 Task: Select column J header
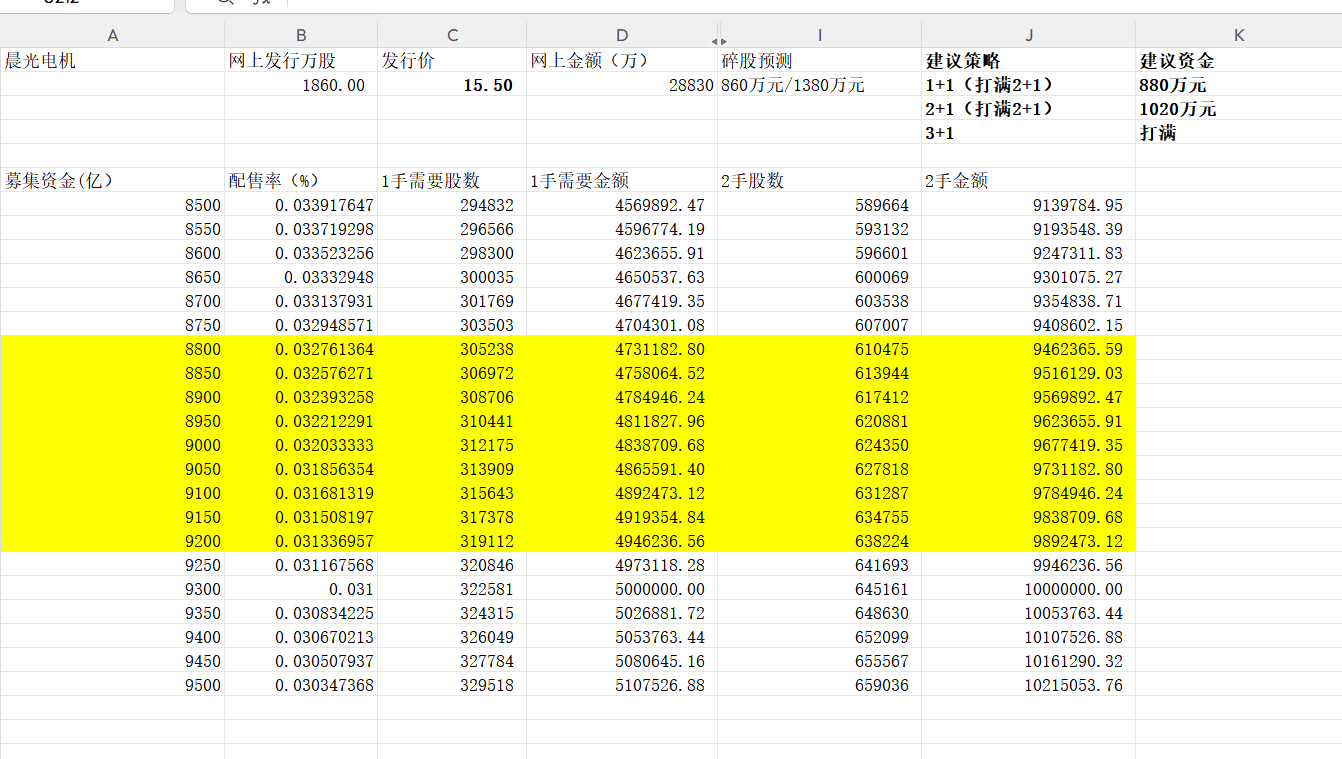[1028, 36]
